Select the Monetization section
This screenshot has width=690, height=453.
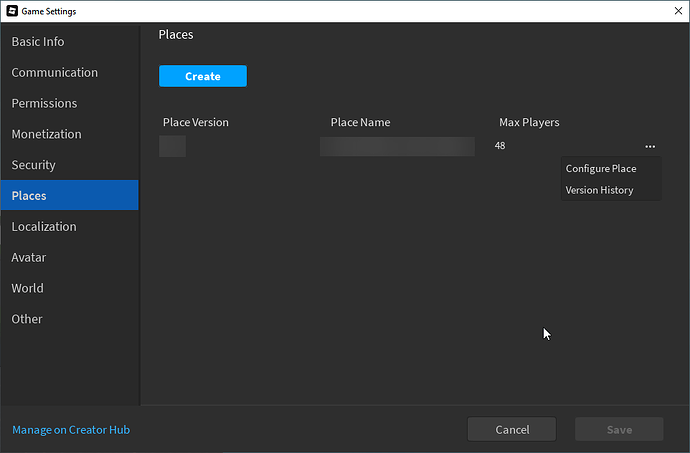point(47,134)
